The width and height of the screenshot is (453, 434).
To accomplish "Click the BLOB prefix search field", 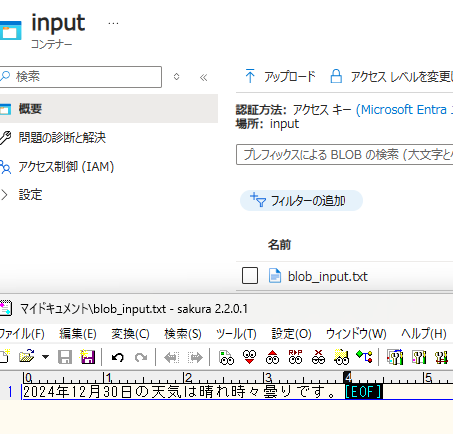I will coord(345,154).
